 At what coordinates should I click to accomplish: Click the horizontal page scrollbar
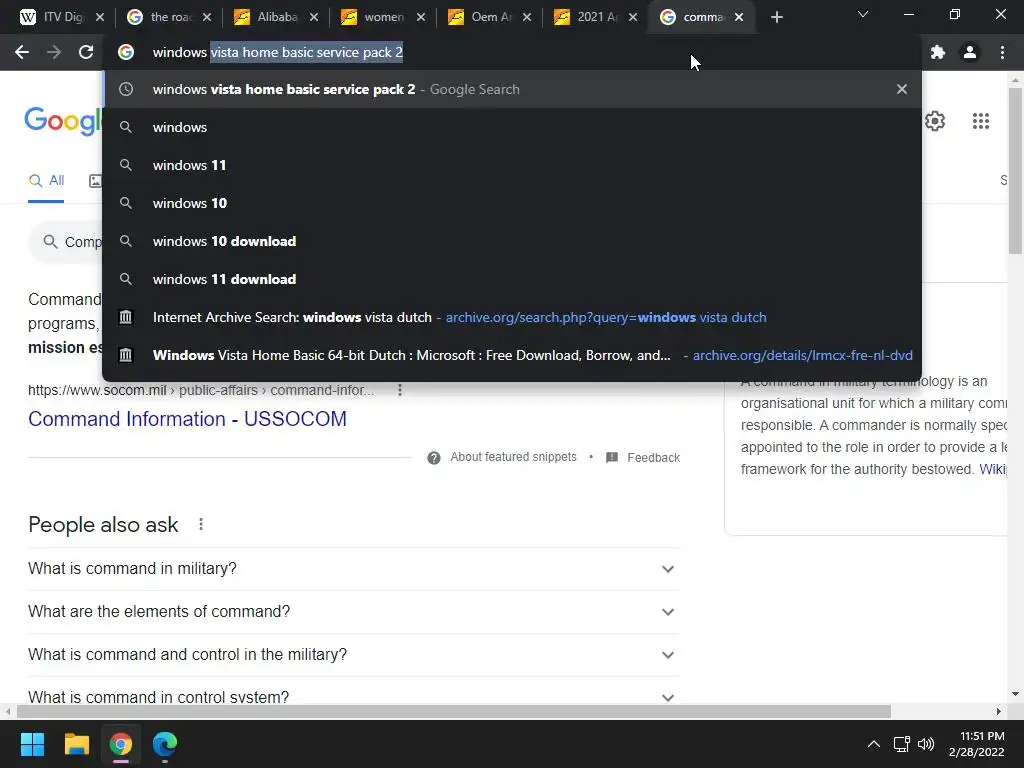point(454,711)
